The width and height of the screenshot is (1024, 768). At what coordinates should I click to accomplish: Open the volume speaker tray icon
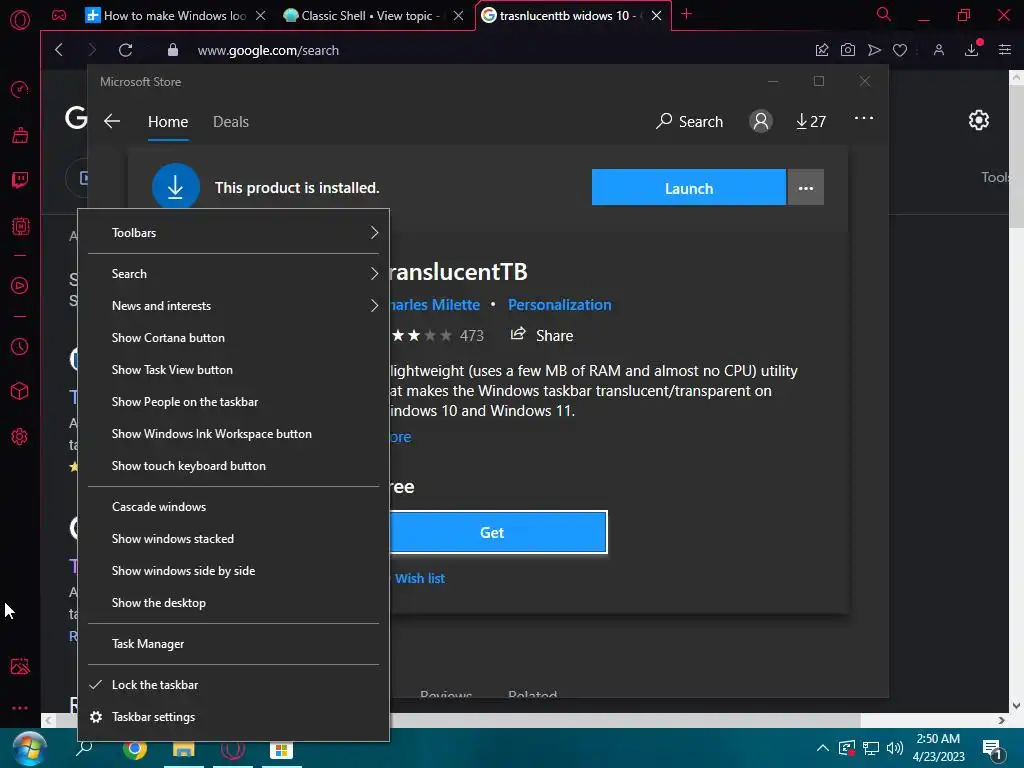[895, 748]
